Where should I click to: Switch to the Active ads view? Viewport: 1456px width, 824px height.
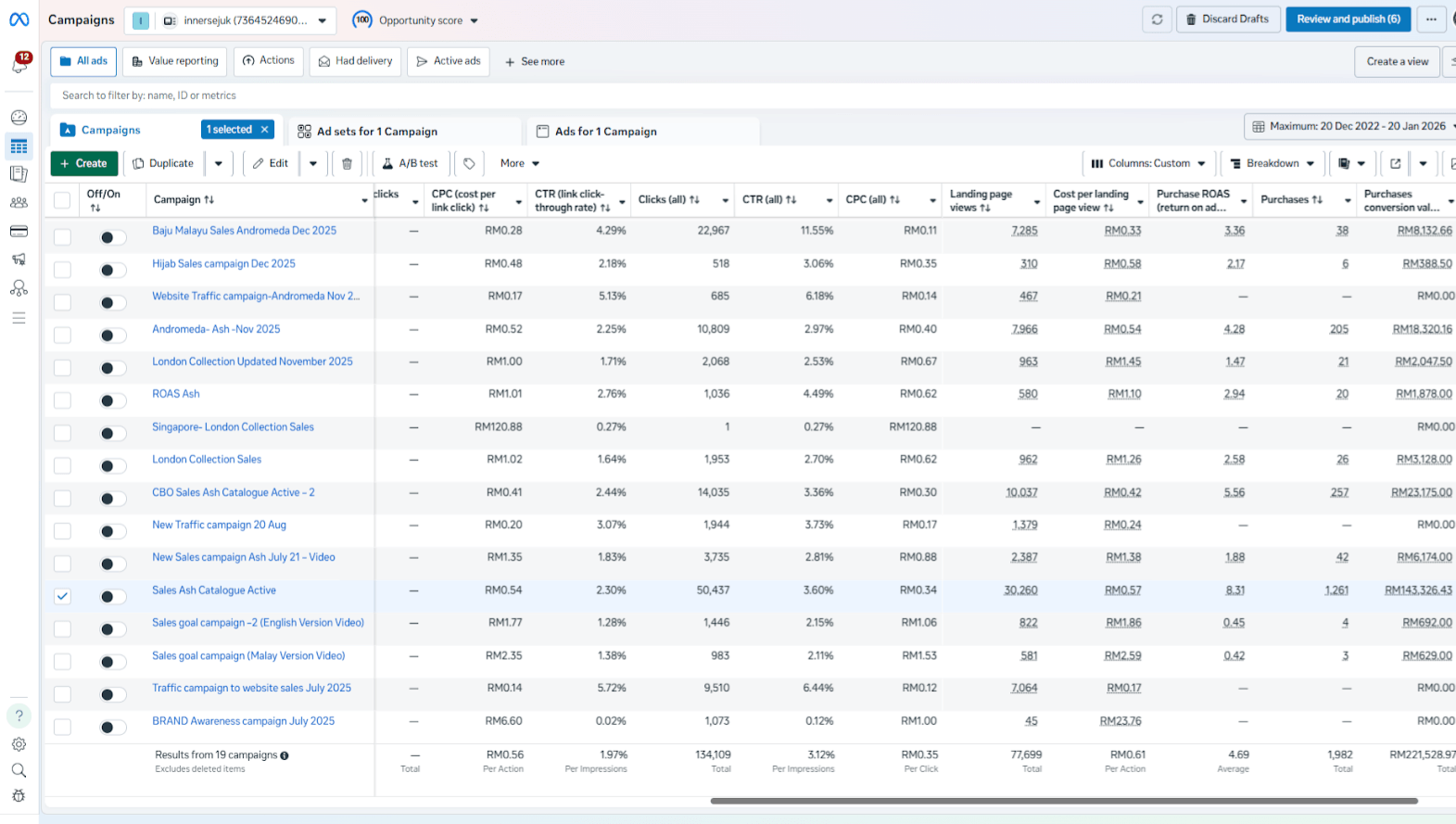click(x=449, y=61)
